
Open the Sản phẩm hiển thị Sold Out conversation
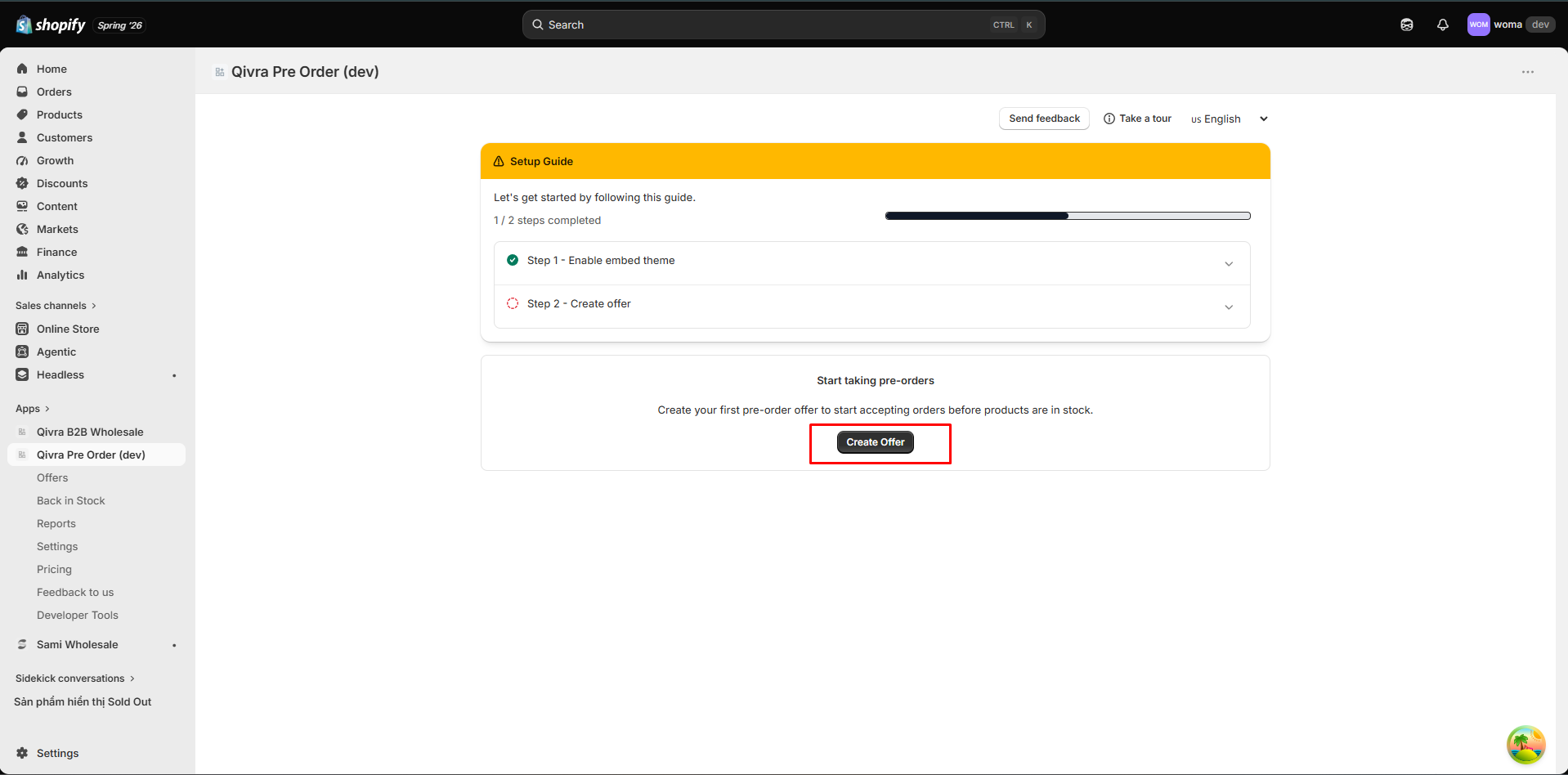[x=83, y=701]
